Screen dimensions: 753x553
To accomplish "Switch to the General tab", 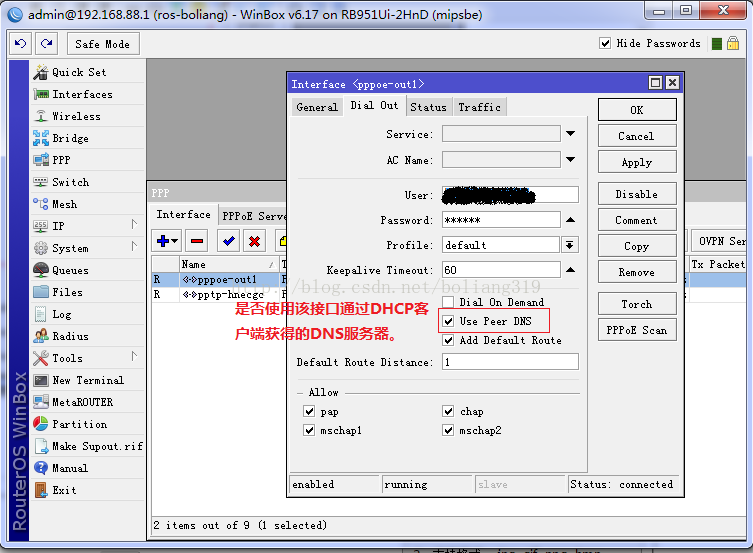I will tap(316, 107).
